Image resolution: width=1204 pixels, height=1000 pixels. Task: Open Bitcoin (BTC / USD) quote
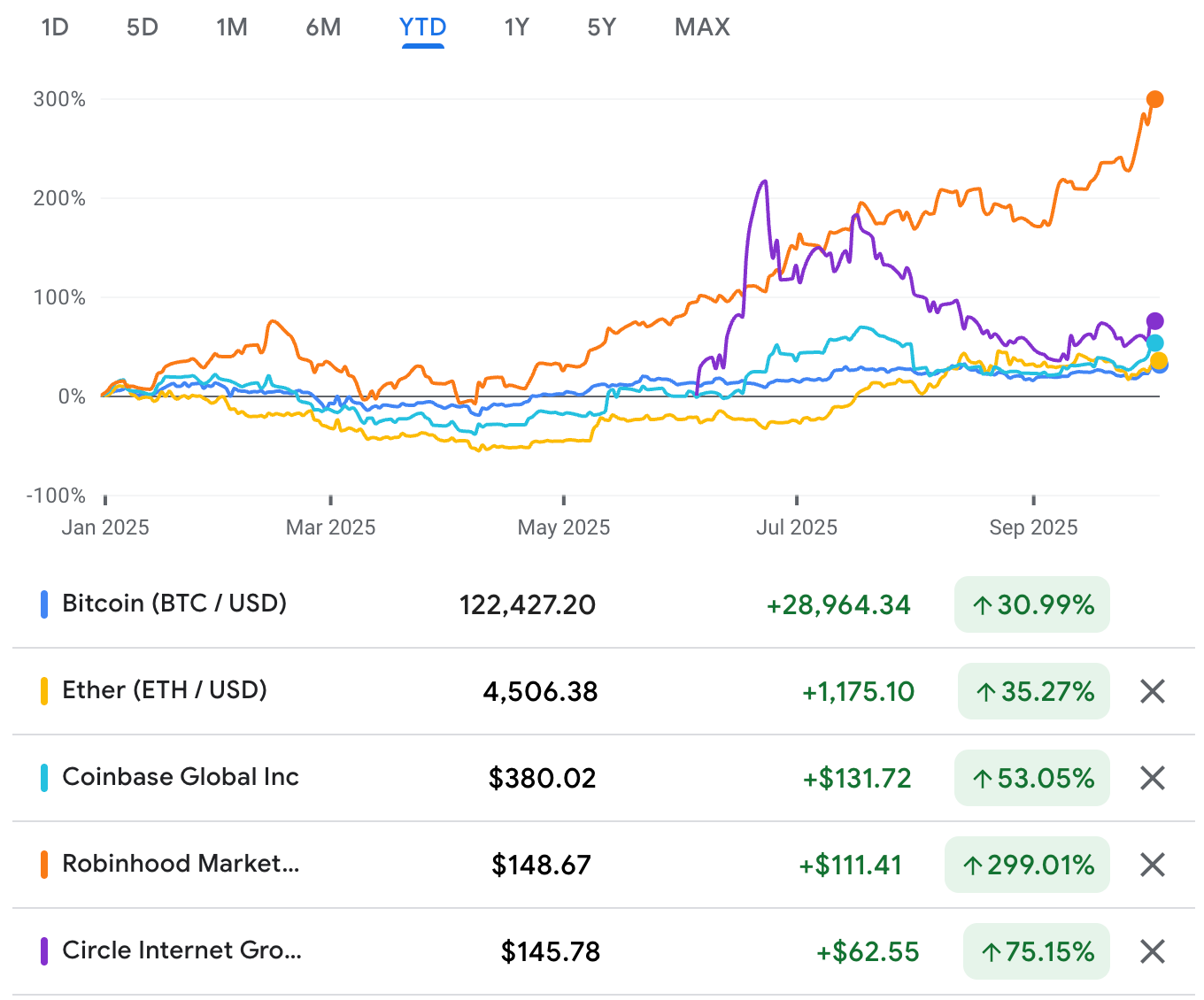(x=174, y=604)
